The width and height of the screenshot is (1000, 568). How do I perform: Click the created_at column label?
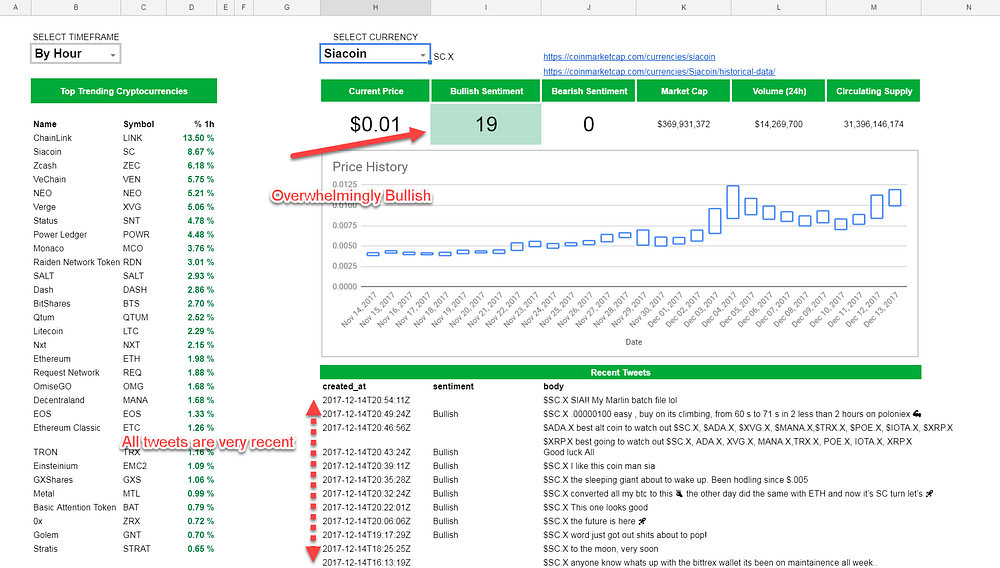(344, 386)
